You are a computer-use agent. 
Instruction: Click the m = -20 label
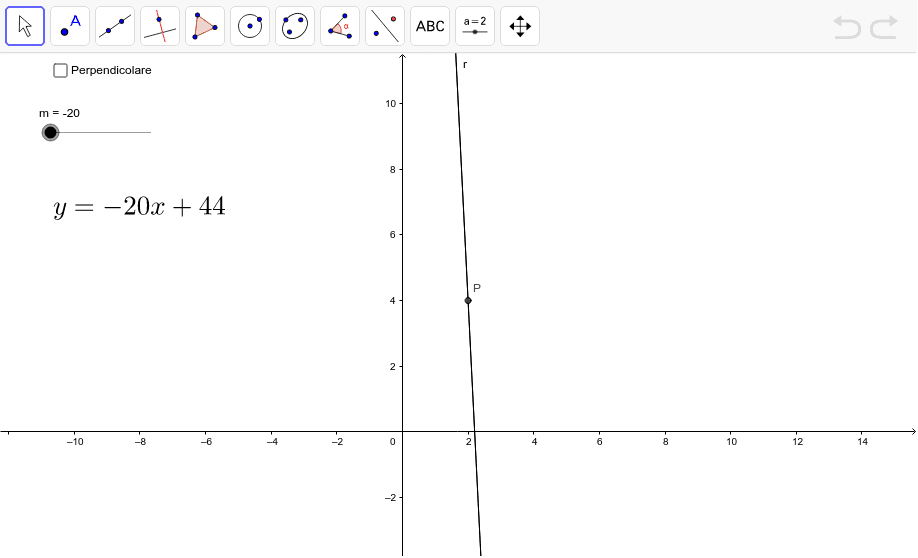tap(59, 113)
